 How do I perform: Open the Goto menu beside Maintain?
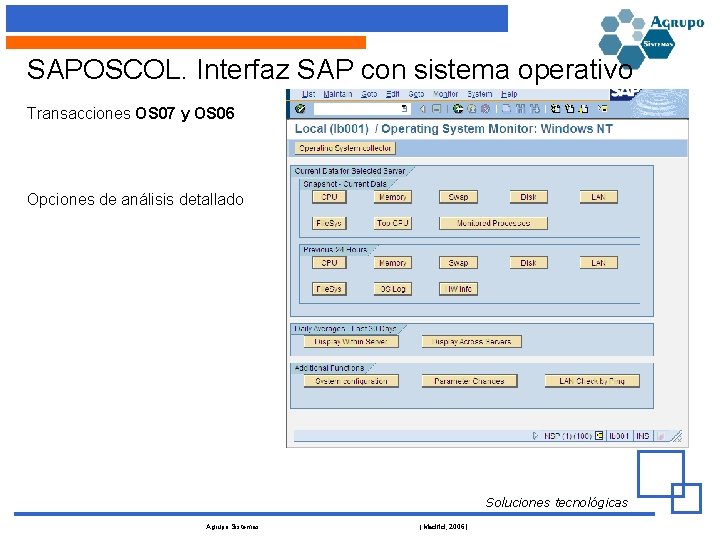click(369, 94)
